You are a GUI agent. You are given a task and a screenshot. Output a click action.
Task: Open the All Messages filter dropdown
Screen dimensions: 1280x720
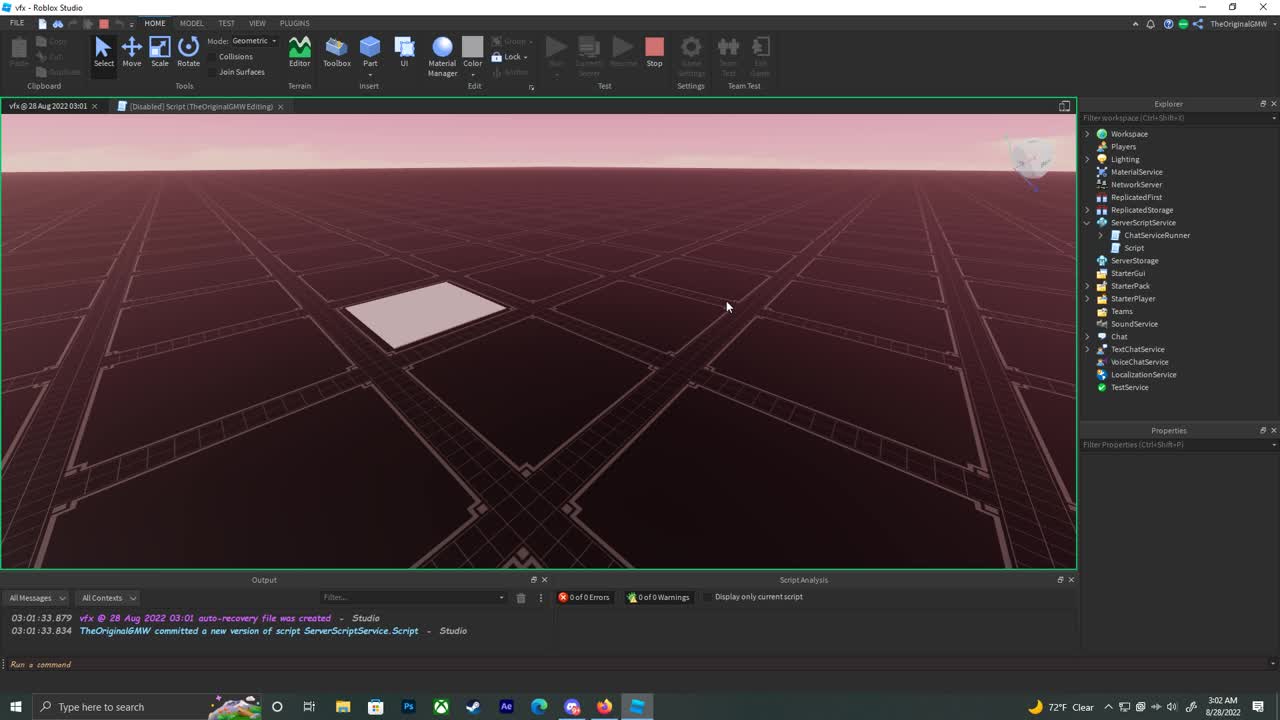click(x=37, y=598)
